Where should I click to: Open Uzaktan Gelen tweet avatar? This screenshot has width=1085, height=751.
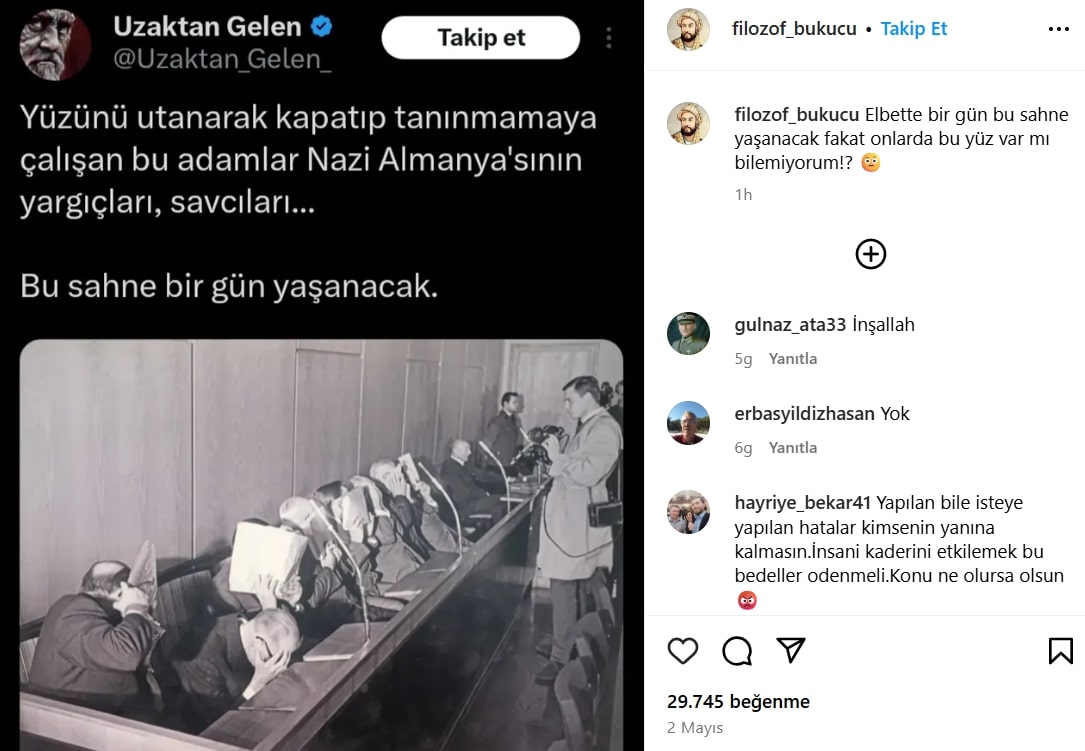coord(55,44)
